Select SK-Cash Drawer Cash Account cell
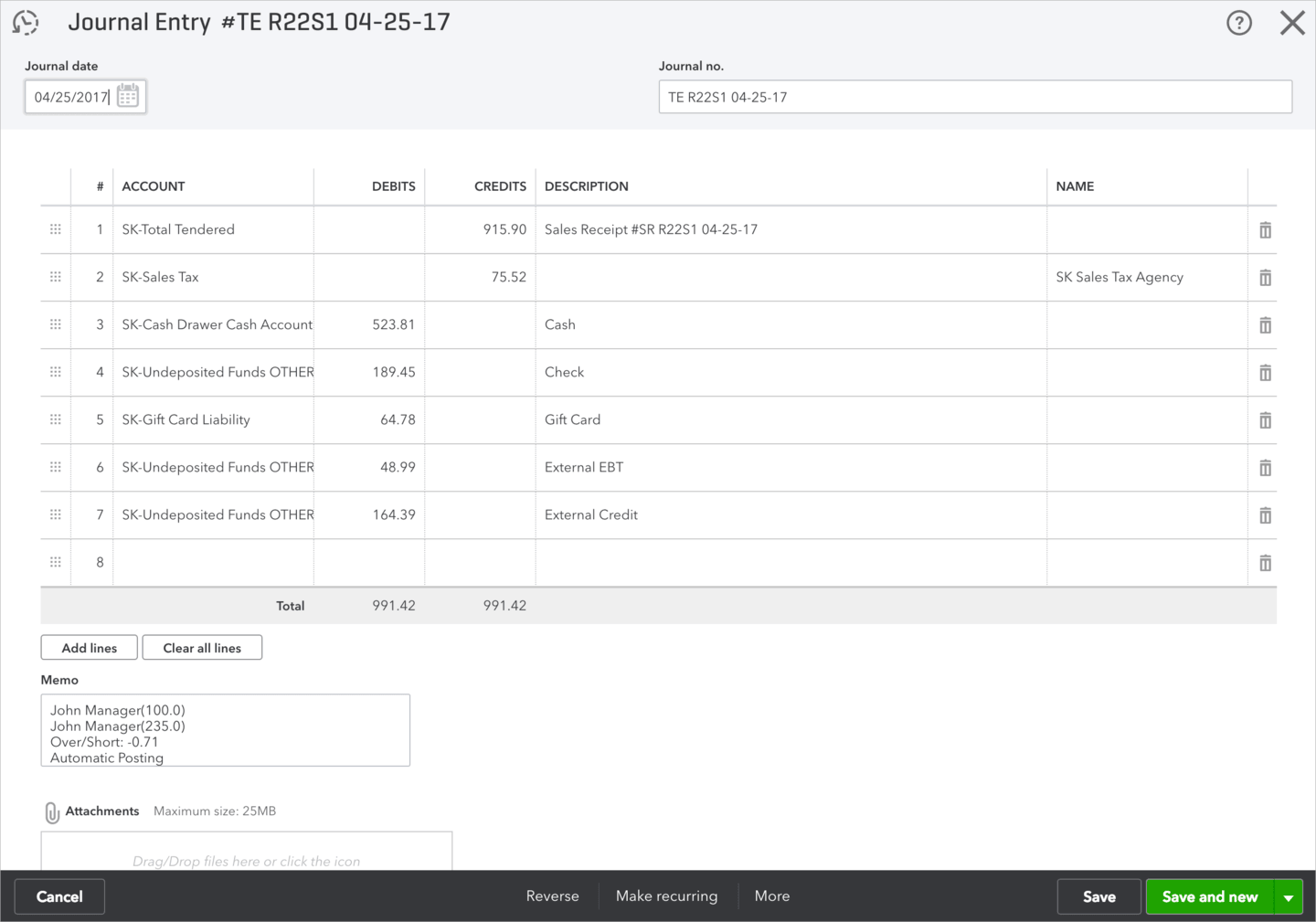This screenshot has height=922, width=1316. [x=214, y=324]
